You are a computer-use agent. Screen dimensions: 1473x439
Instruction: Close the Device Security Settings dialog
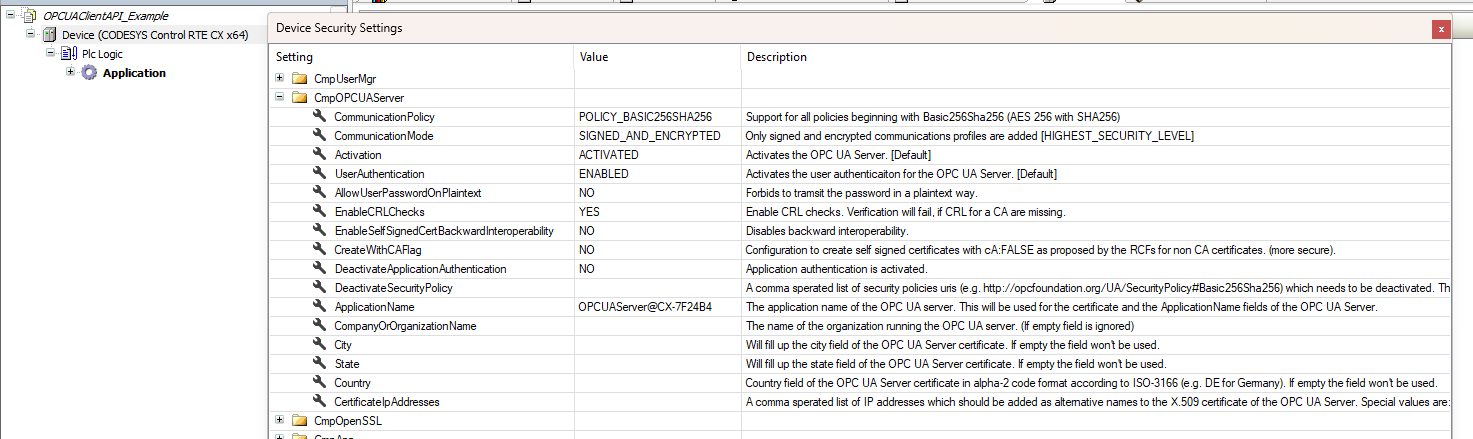pyautogui.click(x=1441, y=29)
